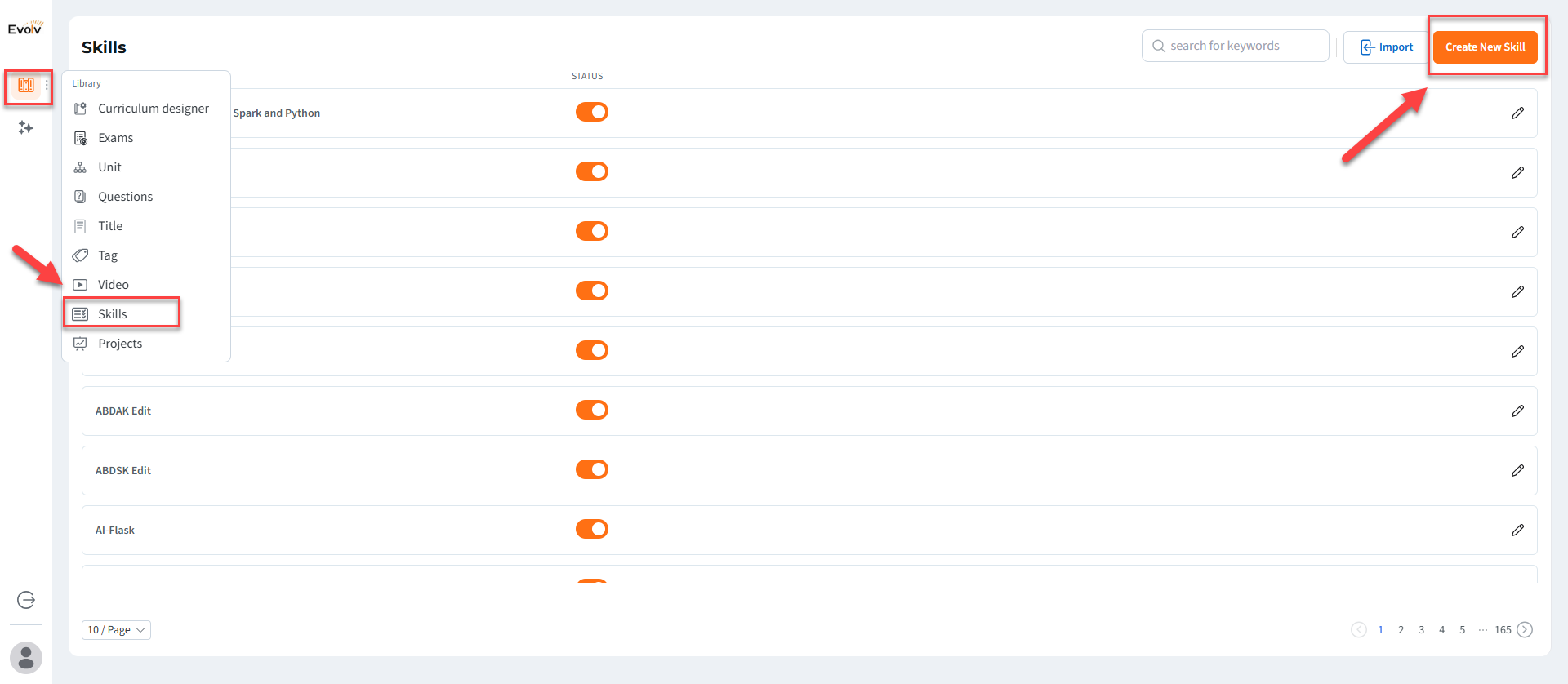The height and width of the screenshot is (684, 1568).
Task: Choose Questions in Library menu
Action: [125, 197]
